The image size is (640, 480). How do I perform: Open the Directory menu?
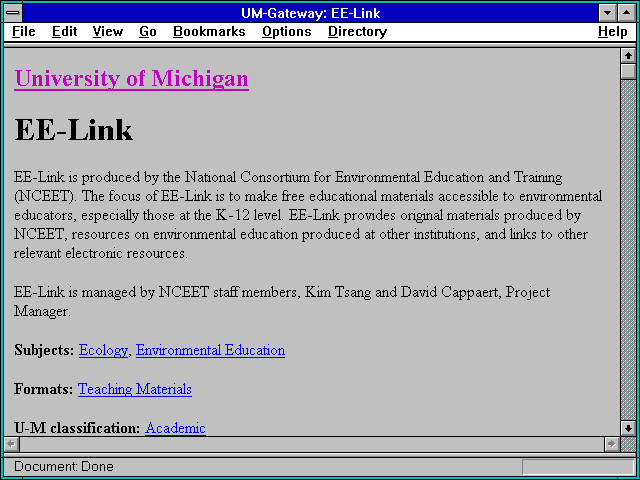(357, 31)
